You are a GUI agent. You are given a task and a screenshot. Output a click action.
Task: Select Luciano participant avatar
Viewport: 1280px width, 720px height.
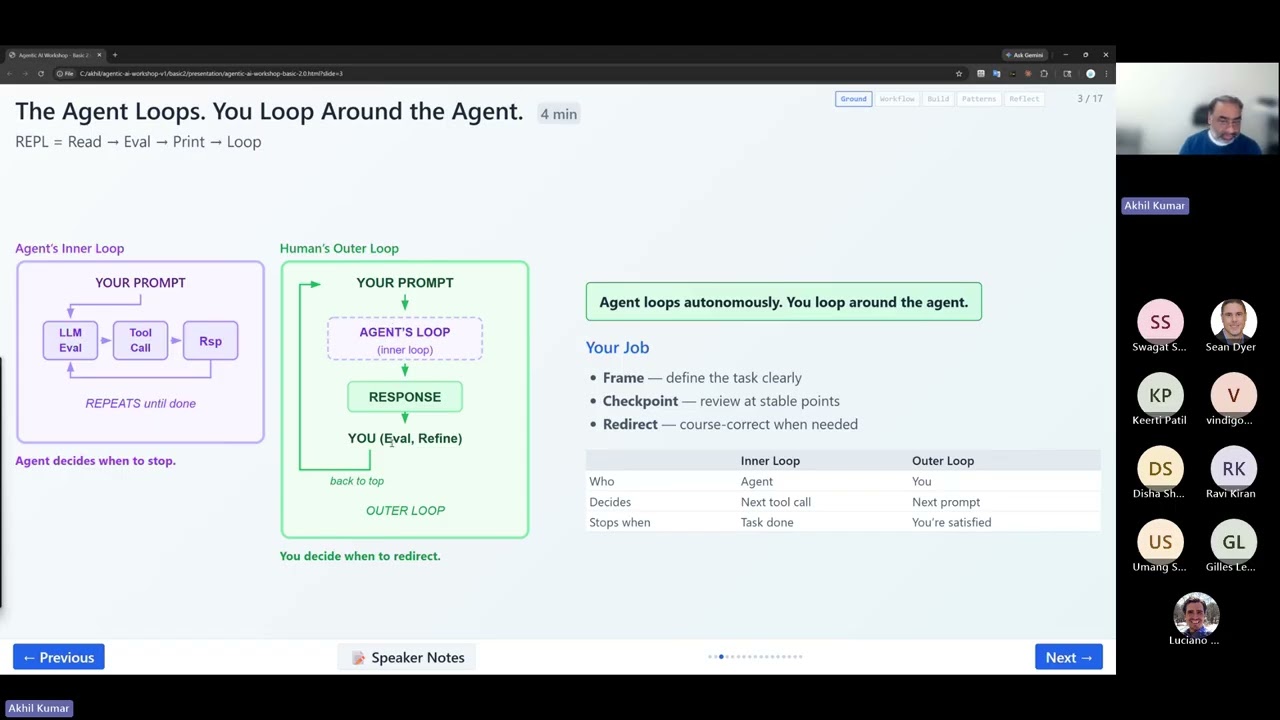tap(1196, 615)
